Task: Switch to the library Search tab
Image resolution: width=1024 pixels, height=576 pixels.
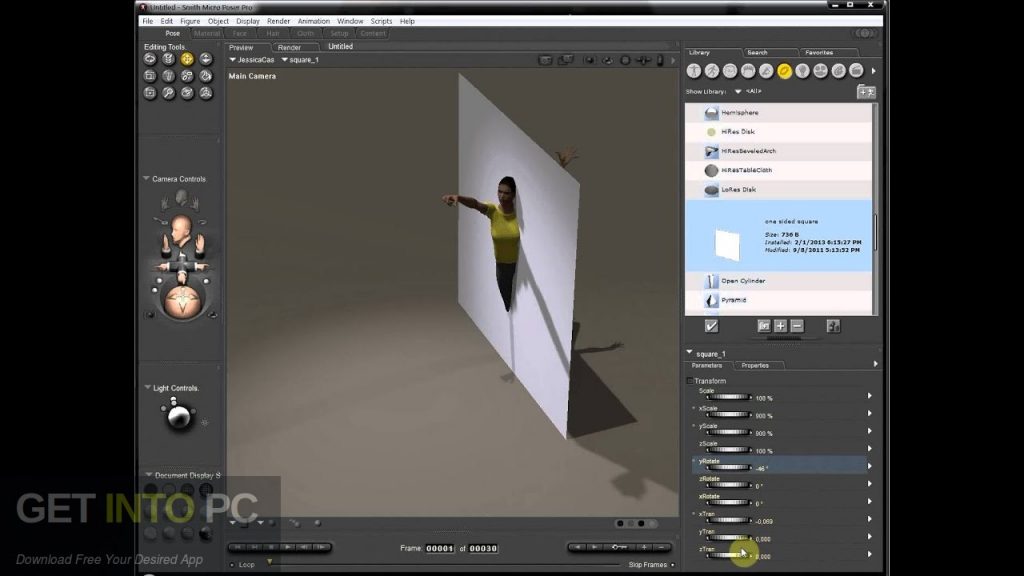Action: 758,52
